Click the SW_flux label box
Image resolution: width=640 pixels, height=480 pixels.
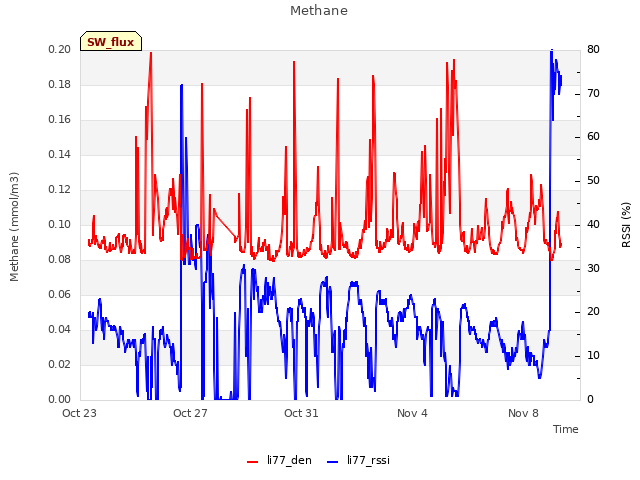tap(111, 41)
